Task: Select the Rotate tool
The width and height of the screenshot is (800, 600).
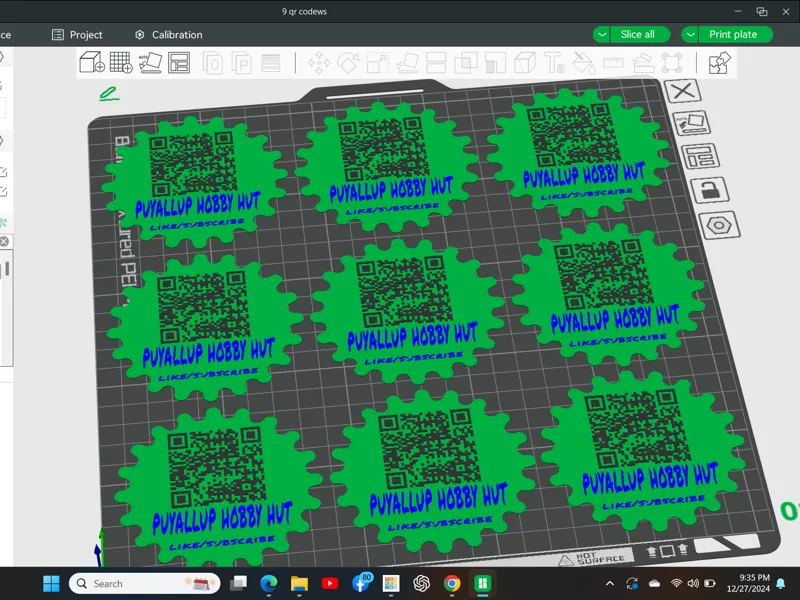Action: click(348, 63)
